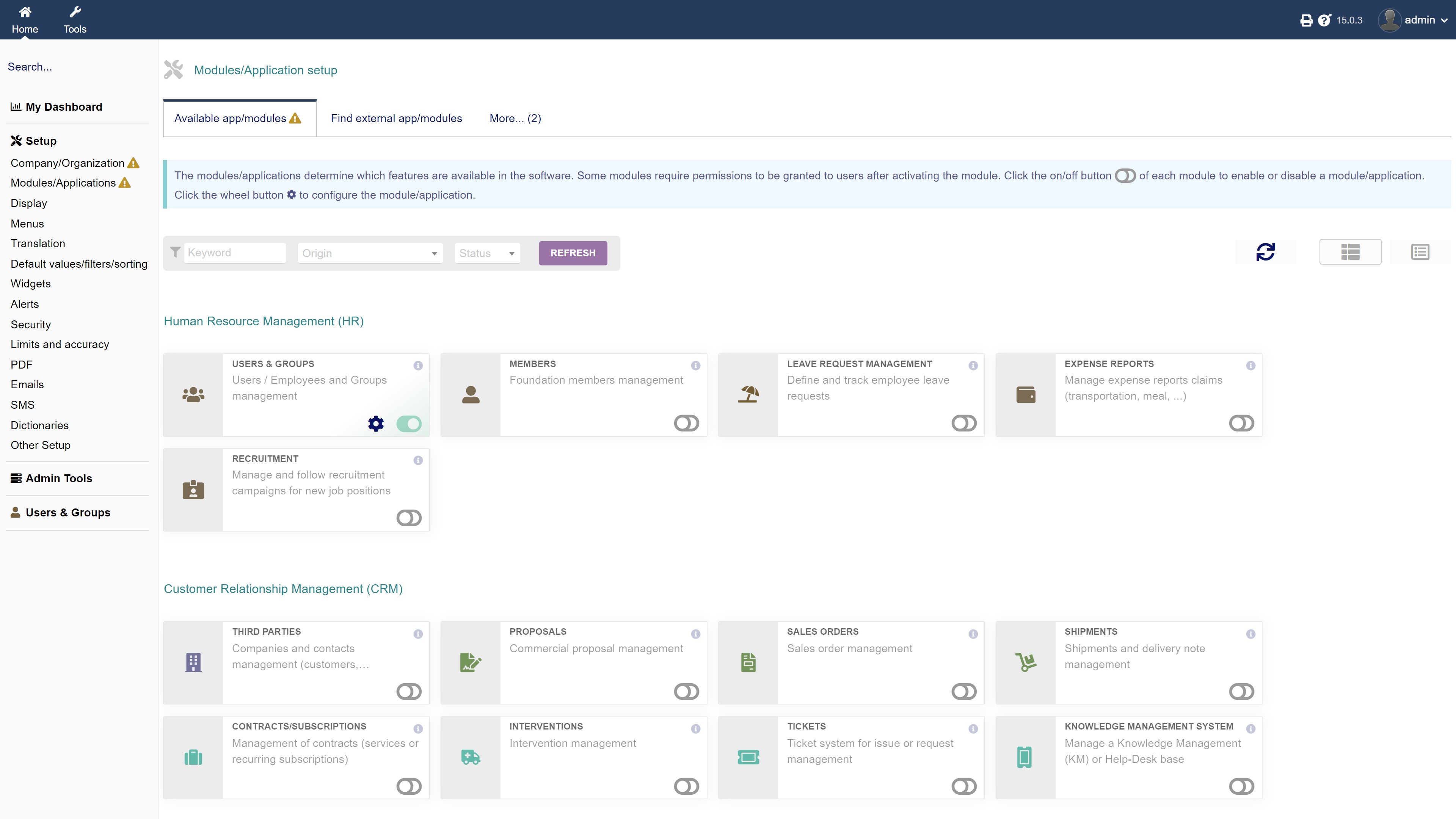
Task: Show info for Members module
Action: 696,366
